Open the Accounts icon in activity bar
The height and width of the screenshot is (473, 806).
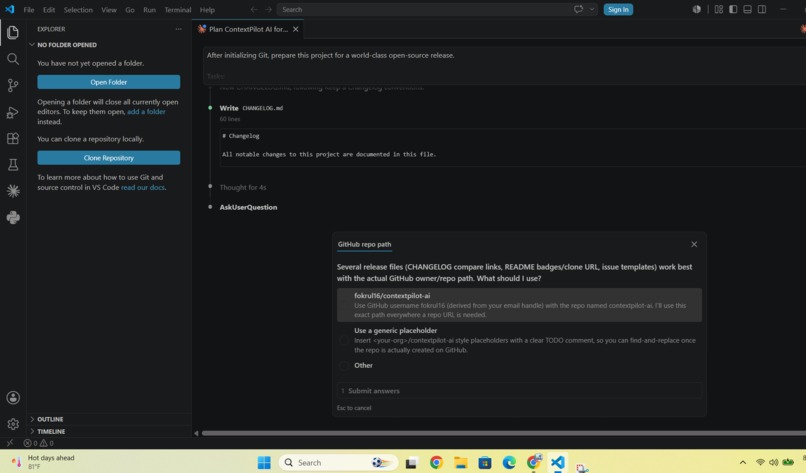click(x=13, y=397)
